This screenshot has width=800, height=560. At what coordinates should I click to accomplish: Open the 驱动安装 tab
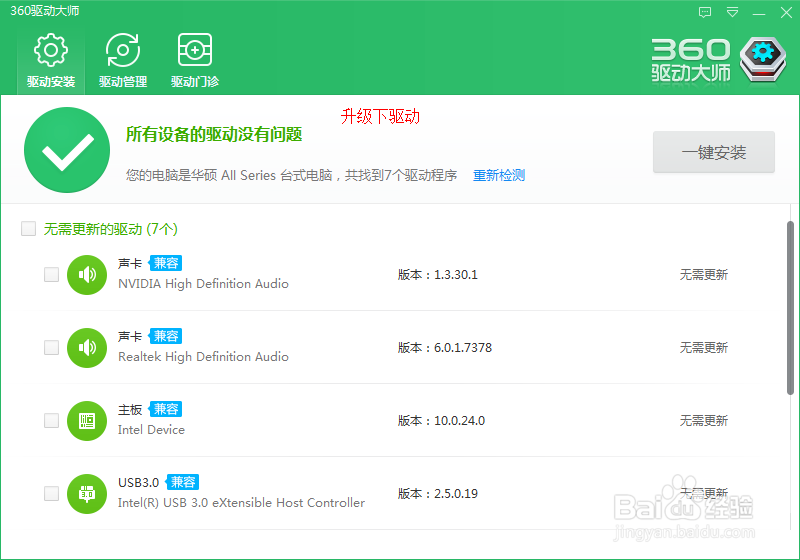[51, 60]
